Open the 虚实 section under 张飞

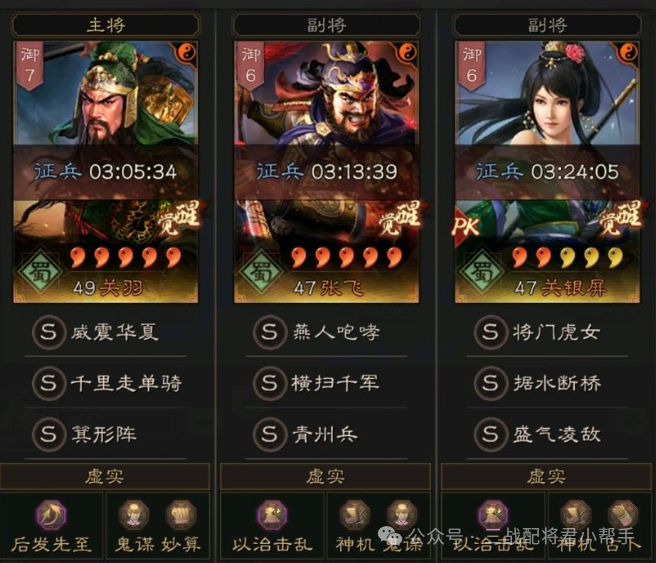pos(325,476)
